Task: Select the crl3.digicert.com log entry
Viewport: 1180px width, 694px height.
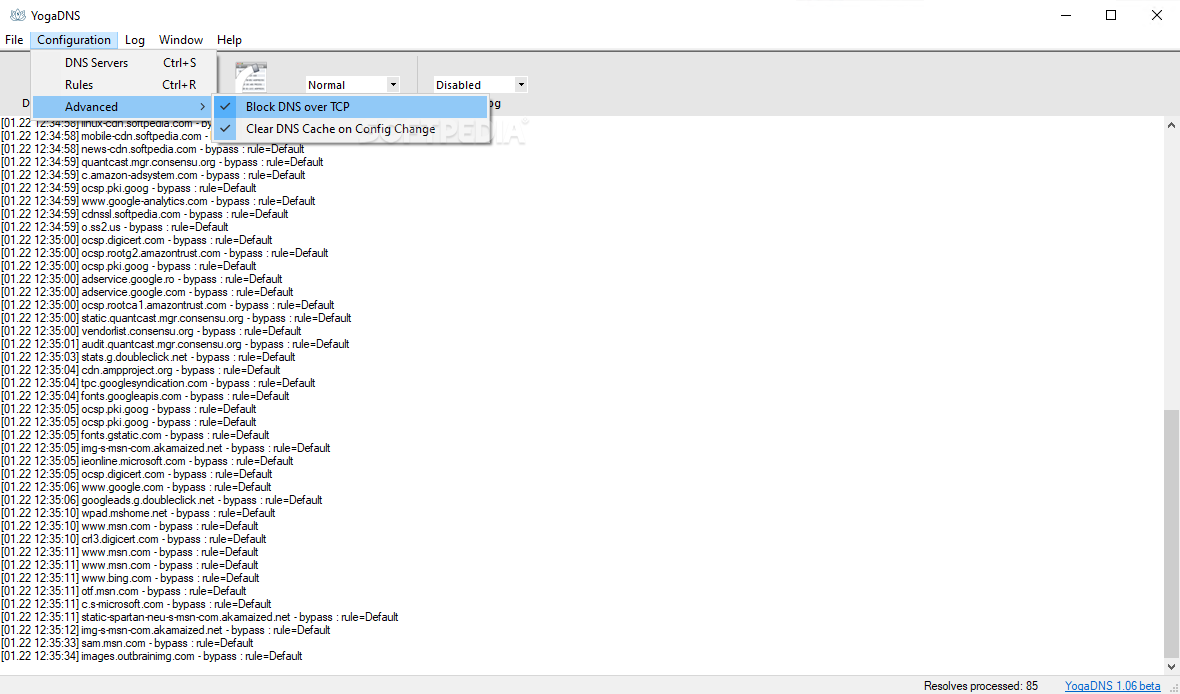Action: 133,539
